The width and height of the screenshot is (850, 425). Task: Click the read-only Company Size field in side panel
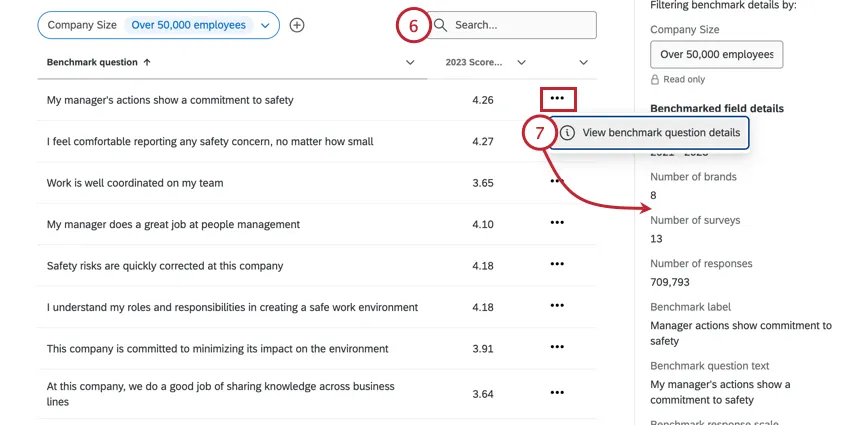716,54
